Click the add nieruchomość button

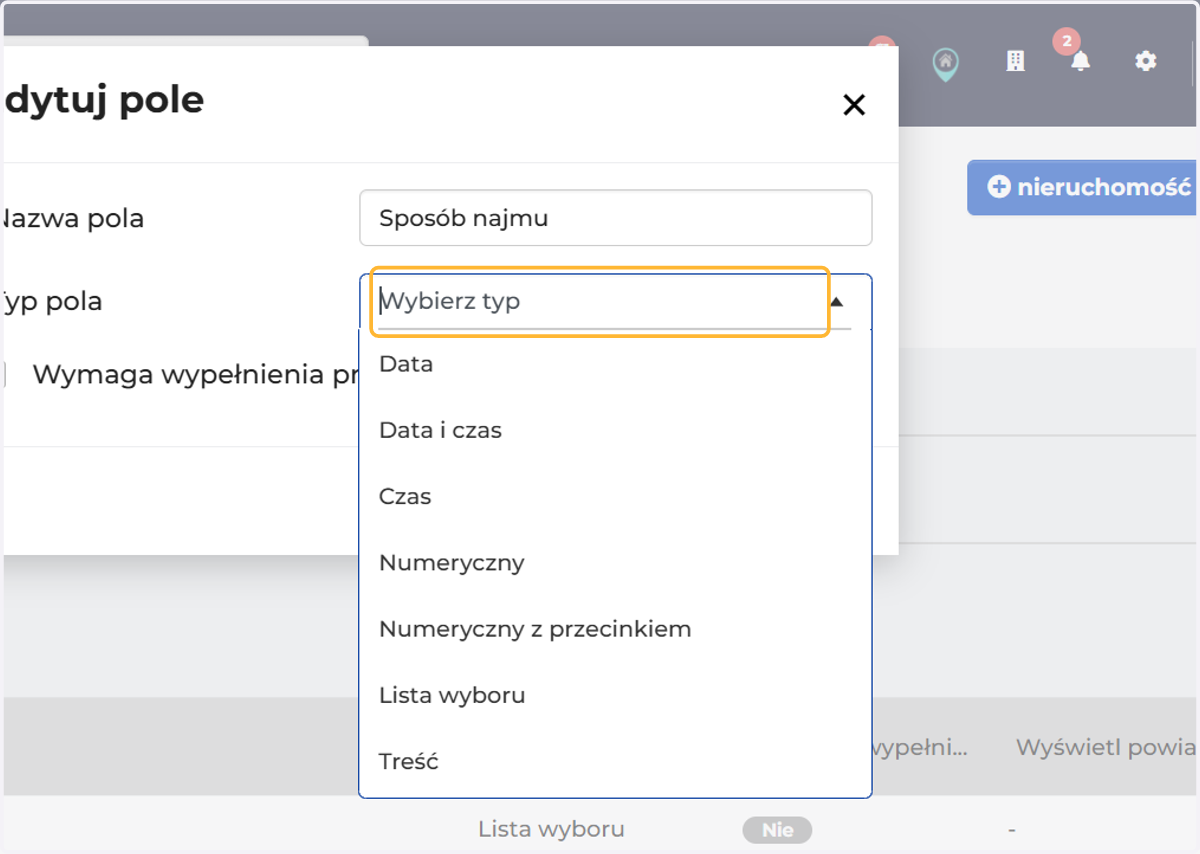[1083, 187]
